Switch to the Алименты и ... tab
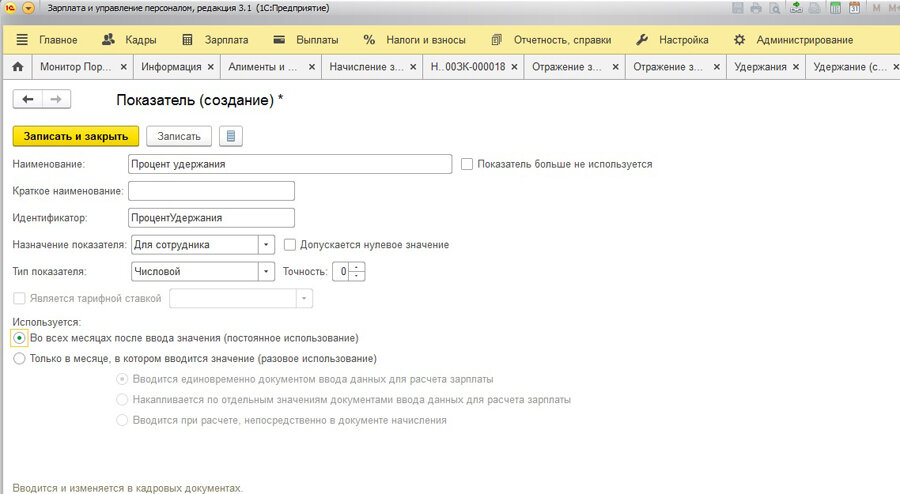 (263, 67)
